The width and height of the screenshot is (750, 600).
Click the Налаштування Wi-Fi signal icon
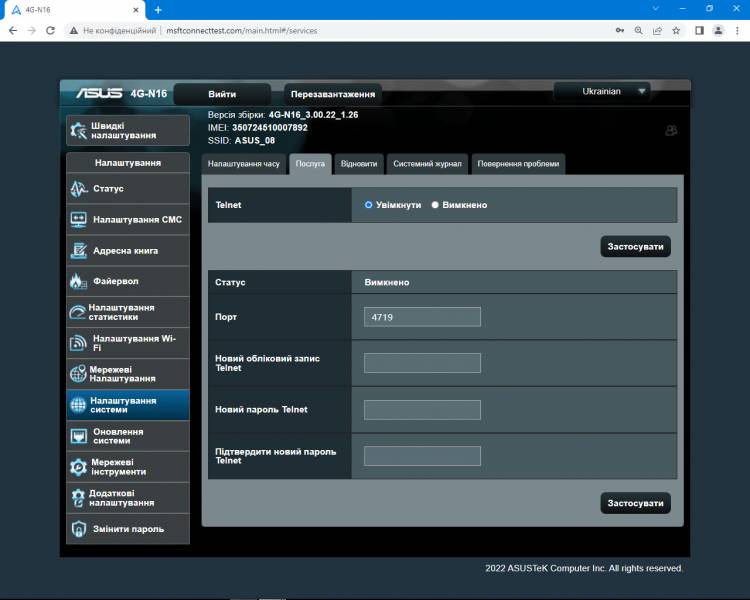click(78, 343)
